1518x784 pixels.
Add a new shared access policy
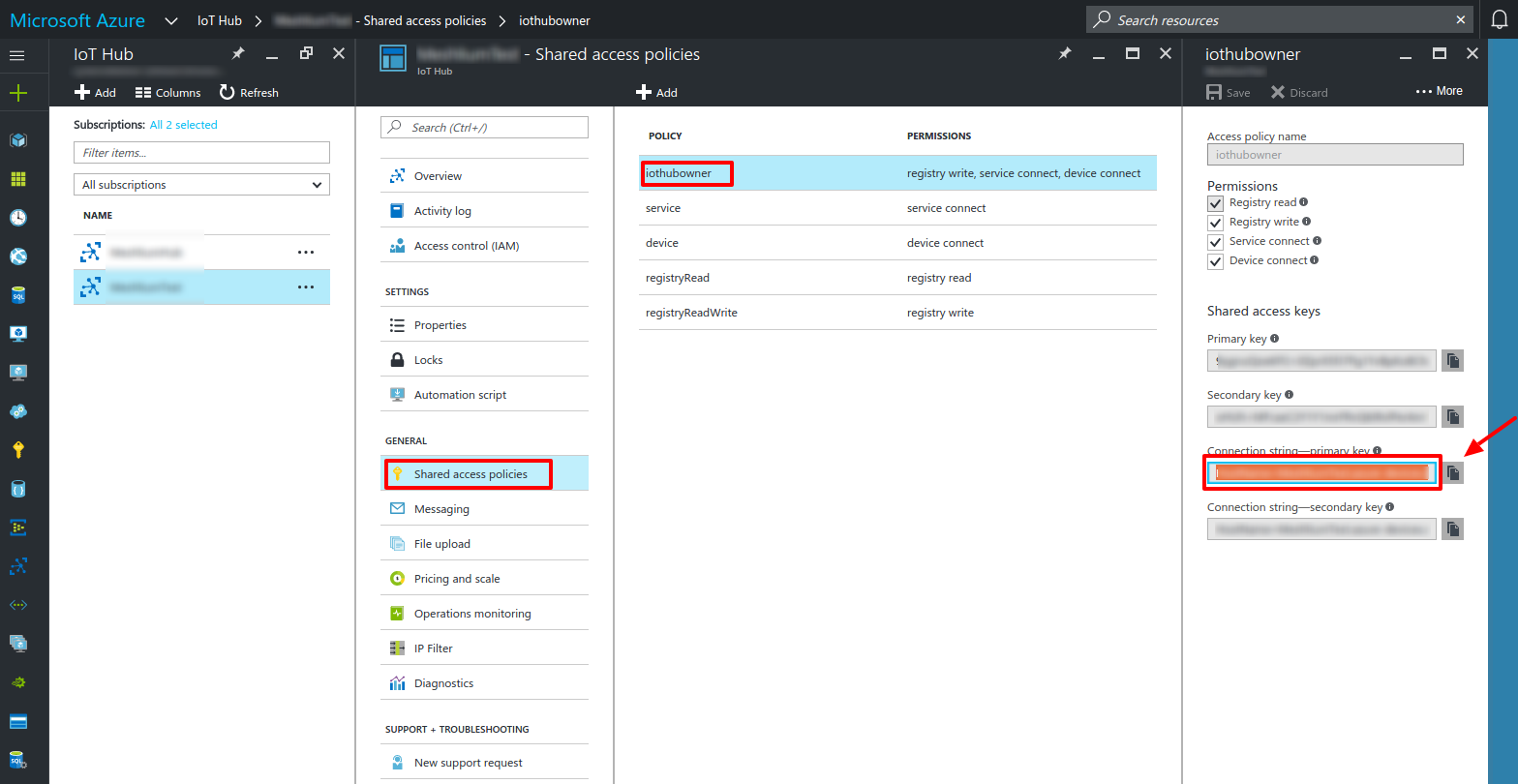[656, 93]
